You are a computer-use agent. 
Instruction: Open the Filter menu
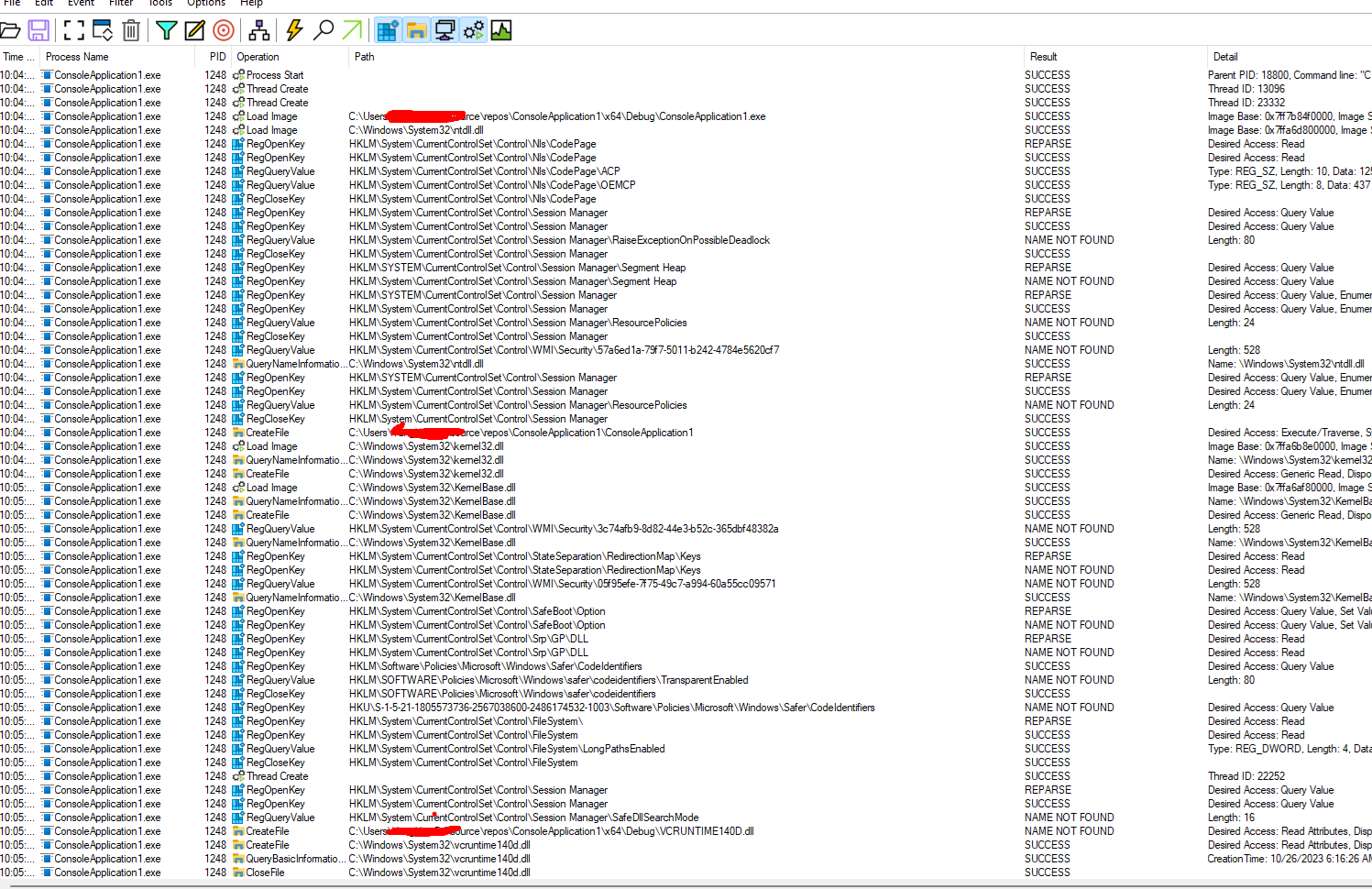click(120, 4)
